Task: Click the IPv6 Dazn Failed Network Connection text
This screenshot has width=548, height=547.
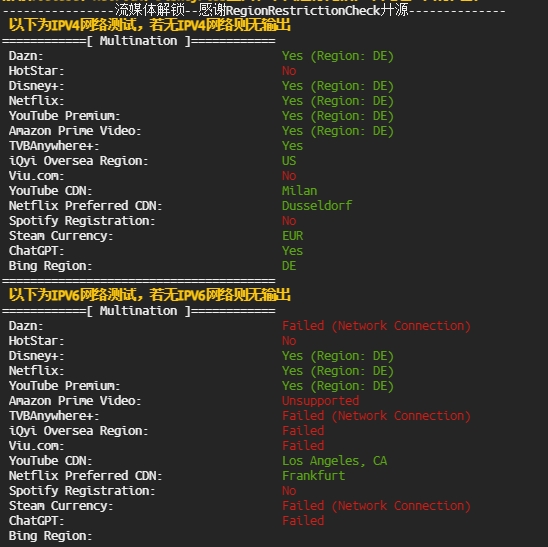Action: tap(376, 326)
